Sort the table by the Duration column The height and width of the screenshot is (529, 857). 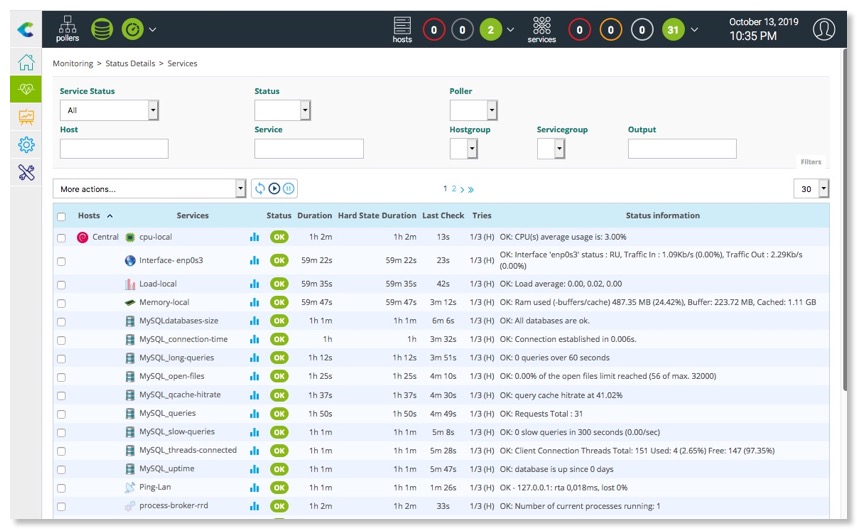tap(314, 215)
